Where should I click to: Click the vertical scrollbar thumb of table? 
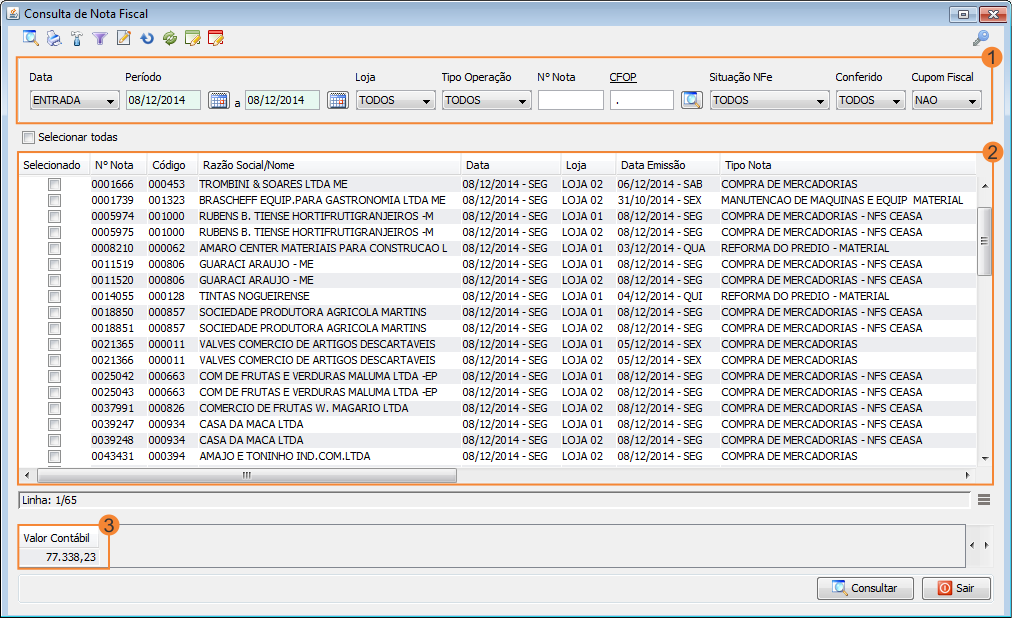[x=984, y=241]
